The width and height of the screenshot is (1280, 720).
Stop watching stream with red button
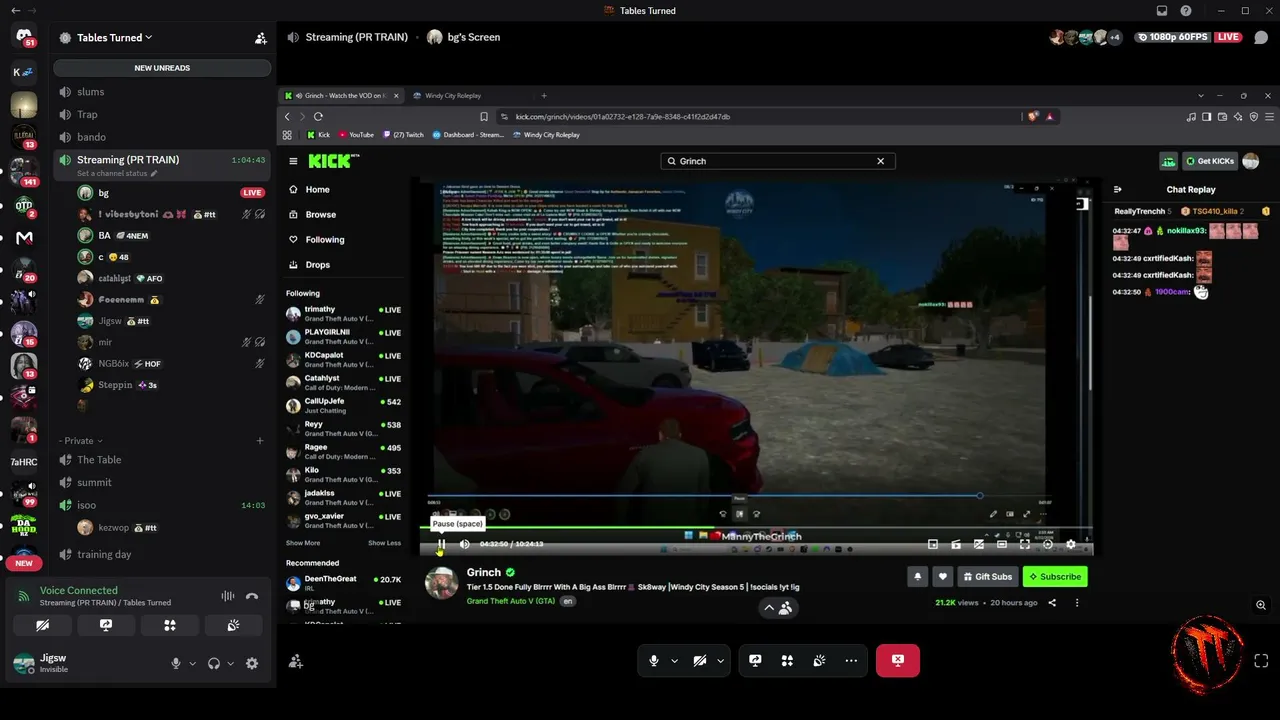[898, 660]
